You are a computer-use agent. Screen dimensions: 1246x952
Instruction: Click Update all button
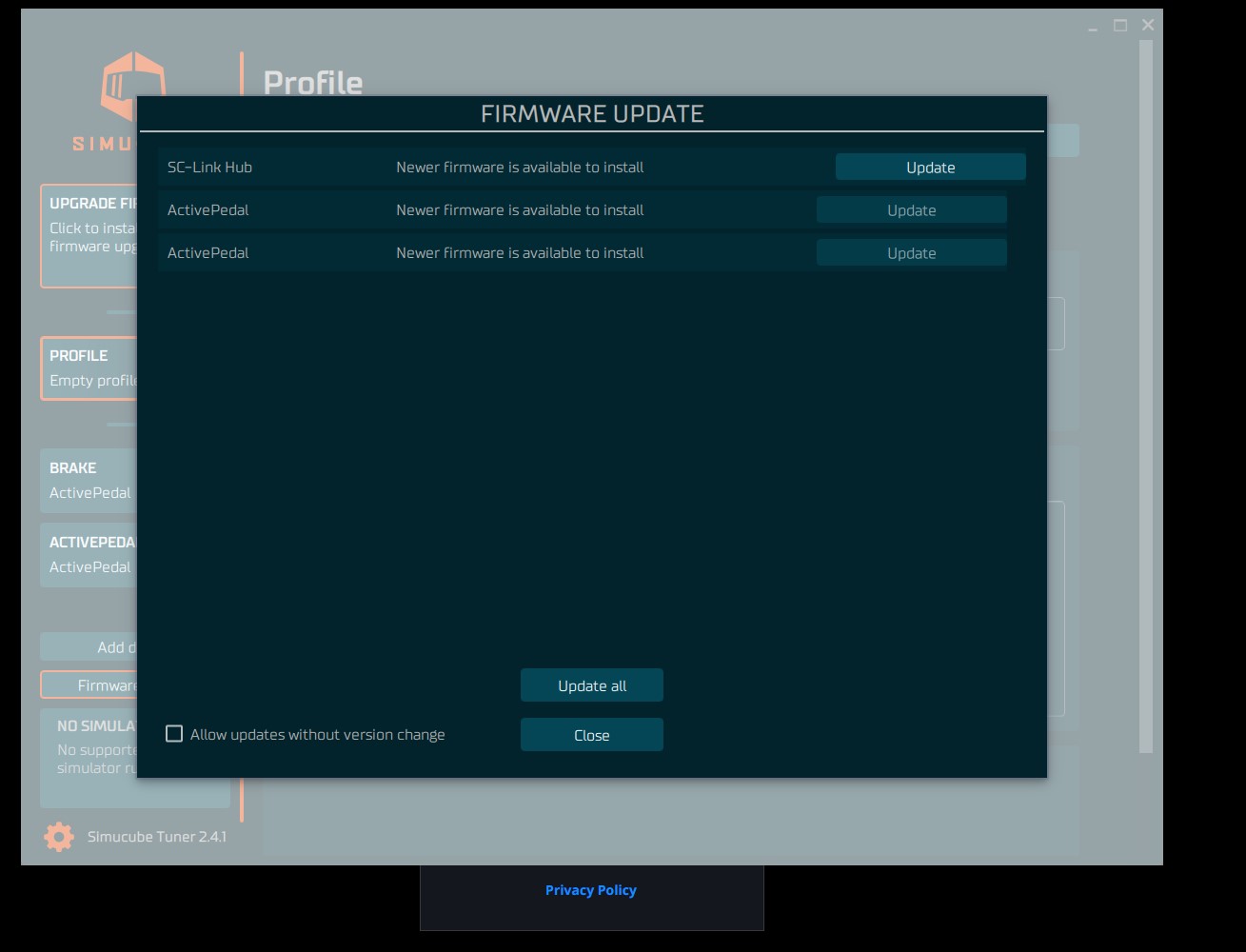click(x=591, y=685)
